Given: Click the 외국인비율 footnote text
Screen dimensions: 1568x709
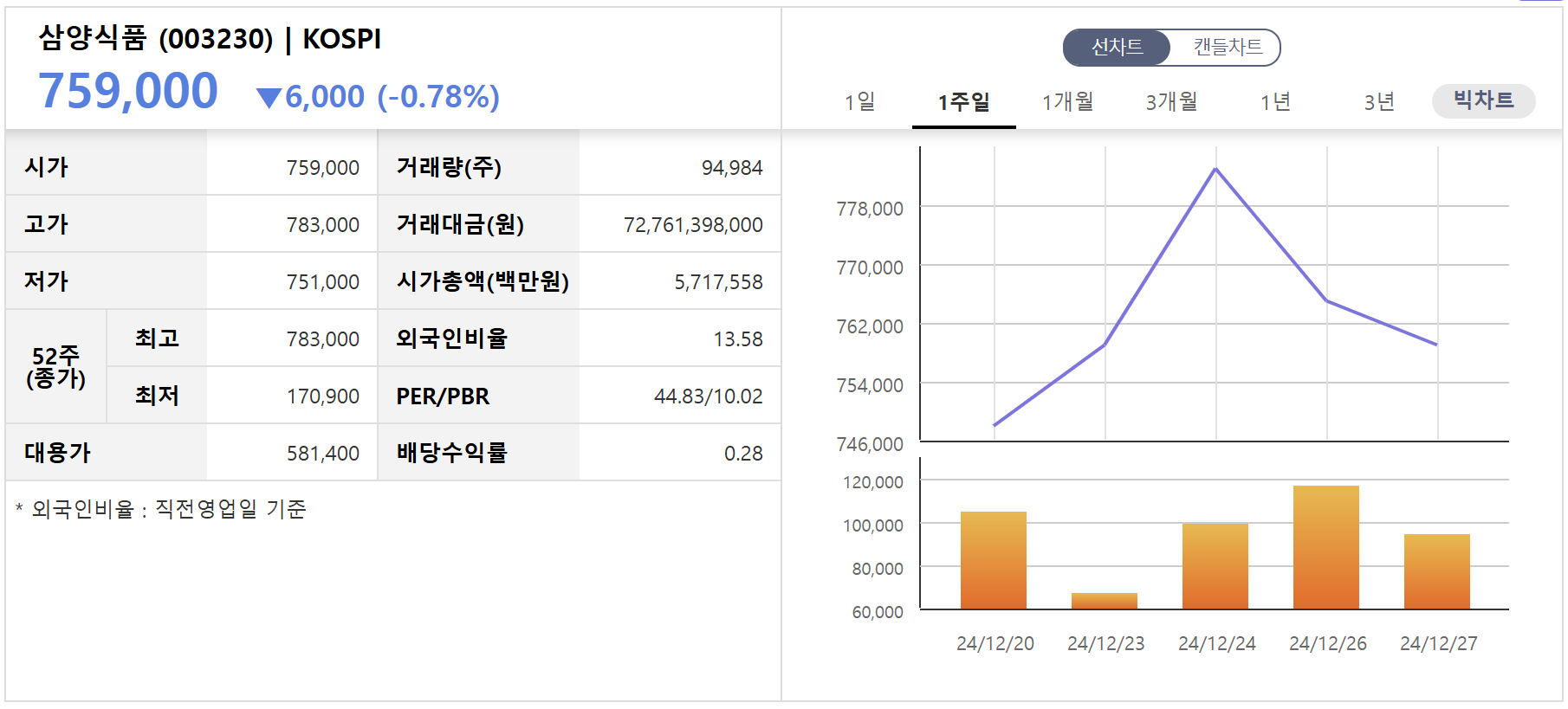Looking at the screenshot, I should pos(161,509).
